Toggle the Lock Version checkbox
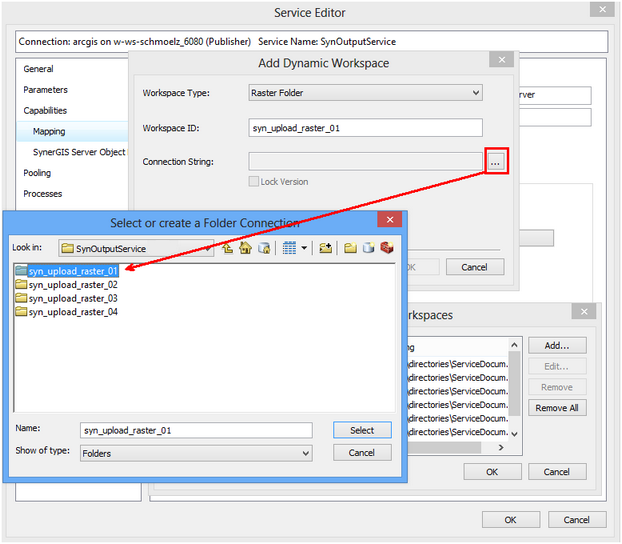 coord(254,182)
